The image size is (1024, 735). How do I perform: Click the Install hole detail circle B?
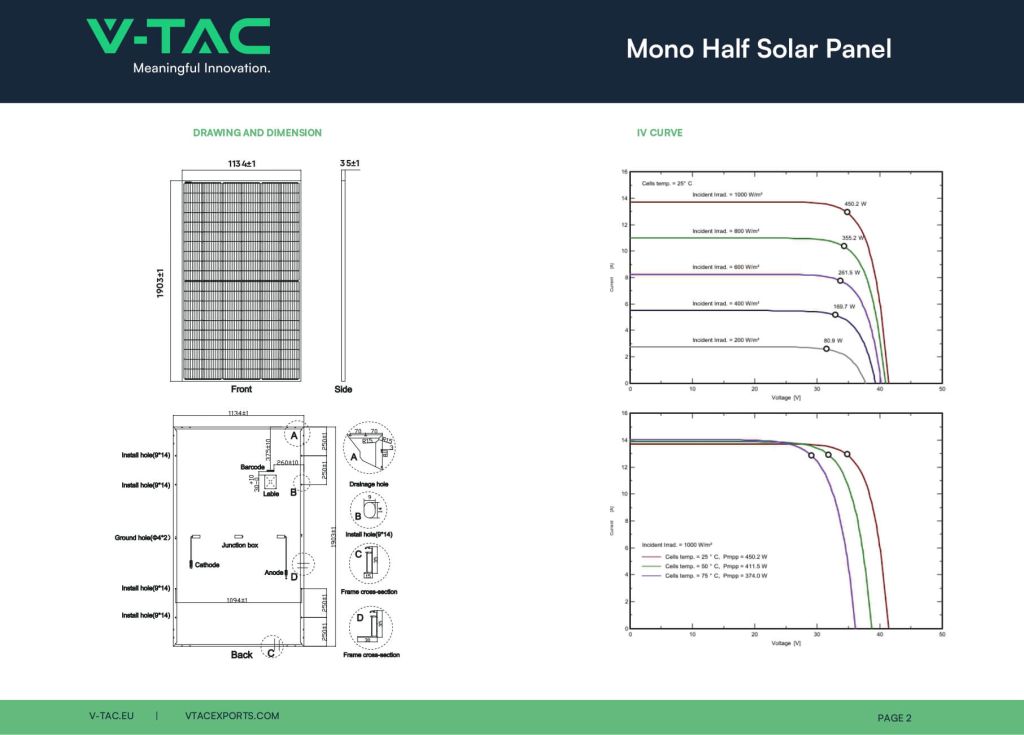click(372, 511)
